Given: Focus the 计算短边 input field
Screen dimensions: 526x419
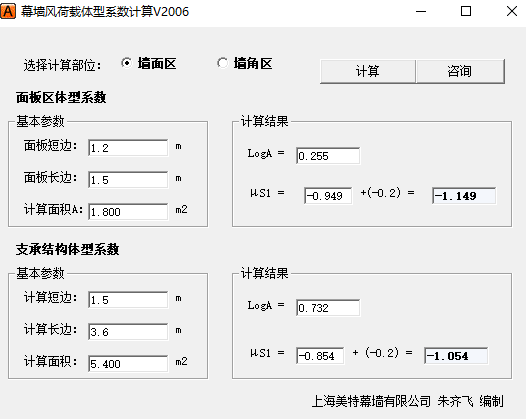Looking at the screenshot, I should 128,300.
